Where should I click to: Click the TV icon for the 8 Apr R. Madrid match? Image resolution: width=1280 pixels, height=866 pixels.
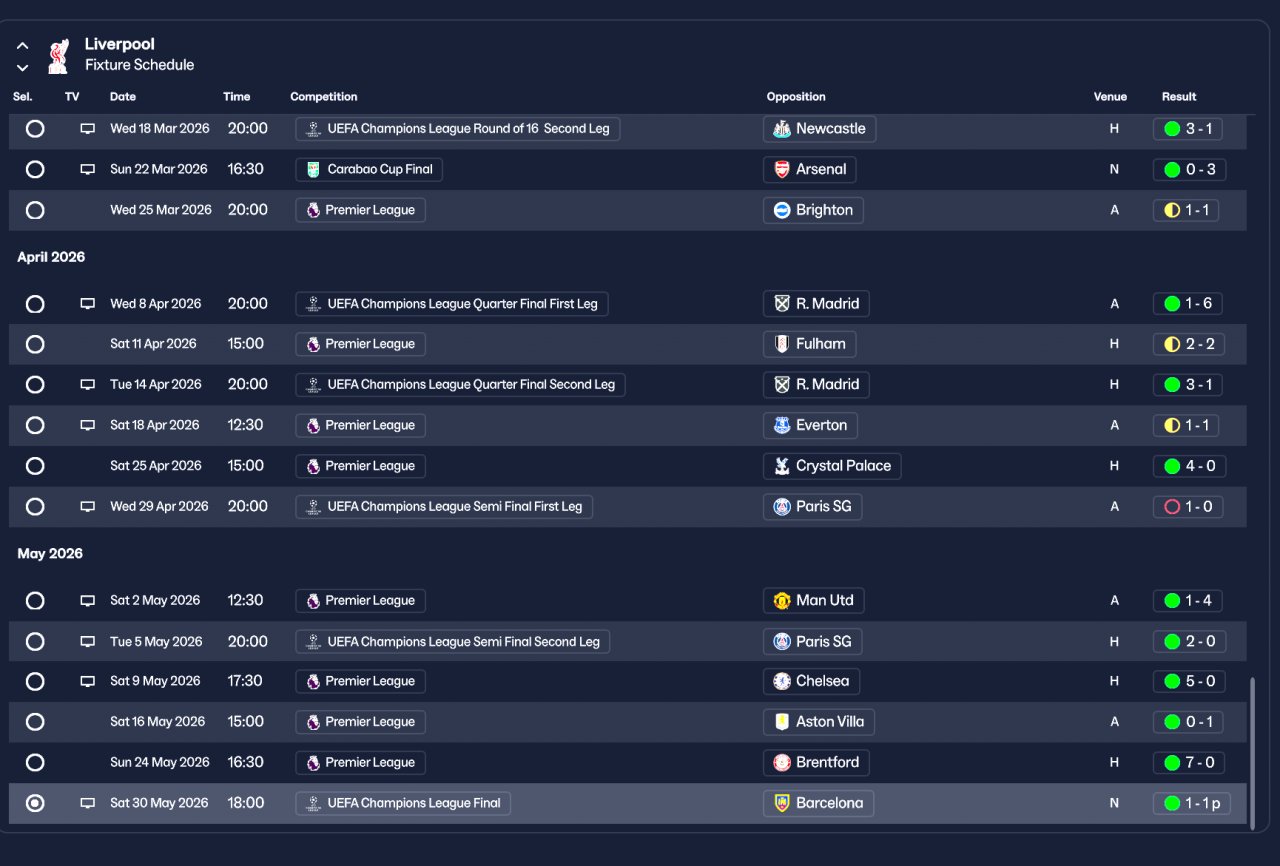88,304
